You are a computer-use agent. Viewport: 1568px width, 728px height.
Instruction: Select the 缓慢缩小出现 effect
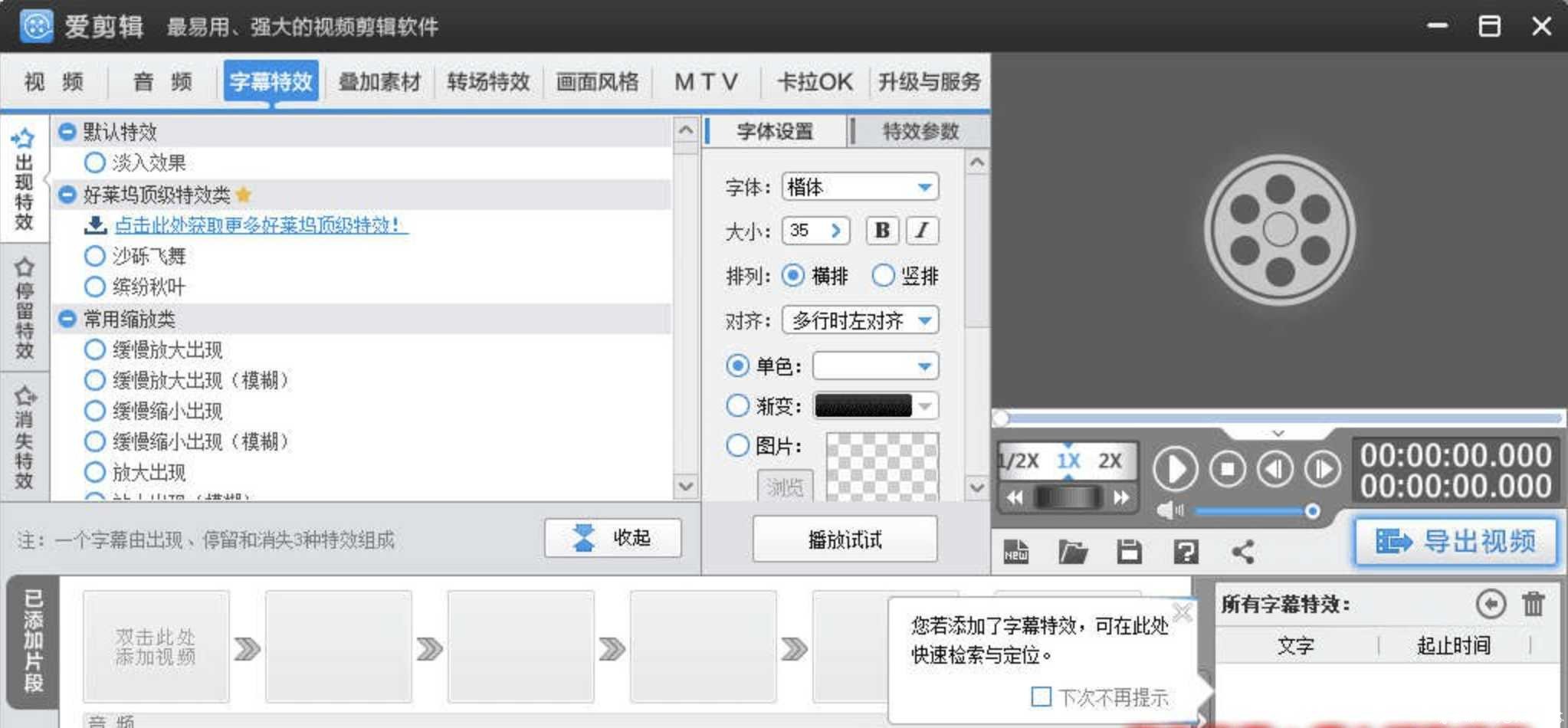coord(94,411)
